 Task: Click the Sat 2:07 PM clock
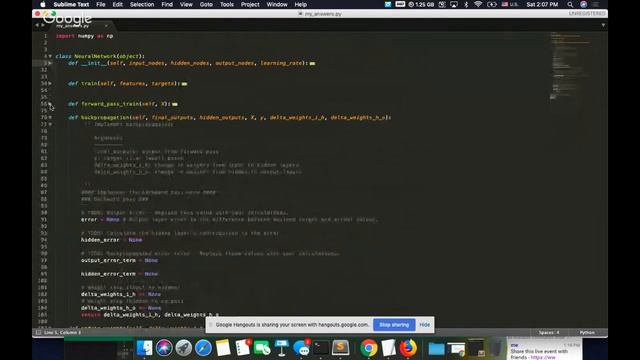click(542, 4)
